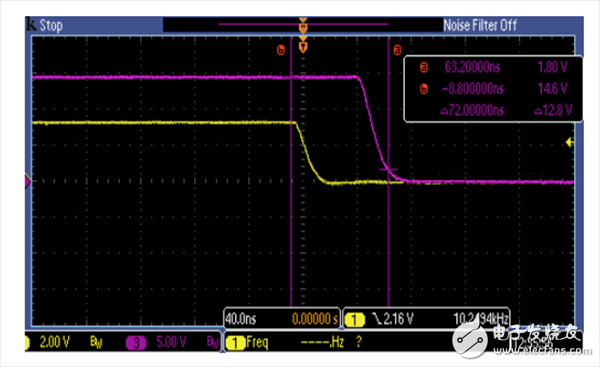The height and width of the screenshot is (367, 600).
Task: Click the delta 72.00000ns cursor readout
Action: pyautogui.click(x=472, y=111)
